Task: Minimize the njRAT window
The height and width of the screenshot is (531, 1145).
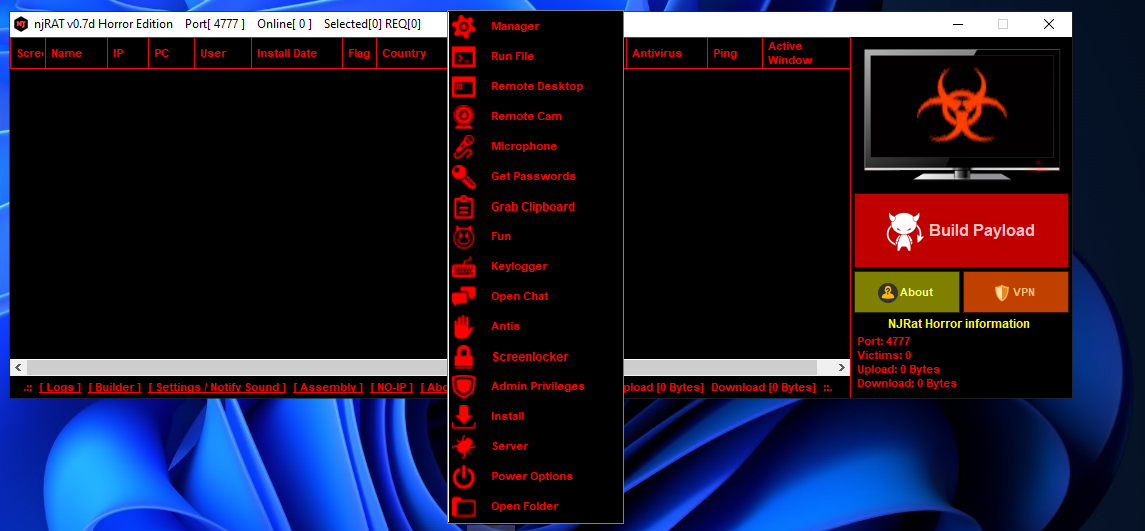Action: click(957, 24)
